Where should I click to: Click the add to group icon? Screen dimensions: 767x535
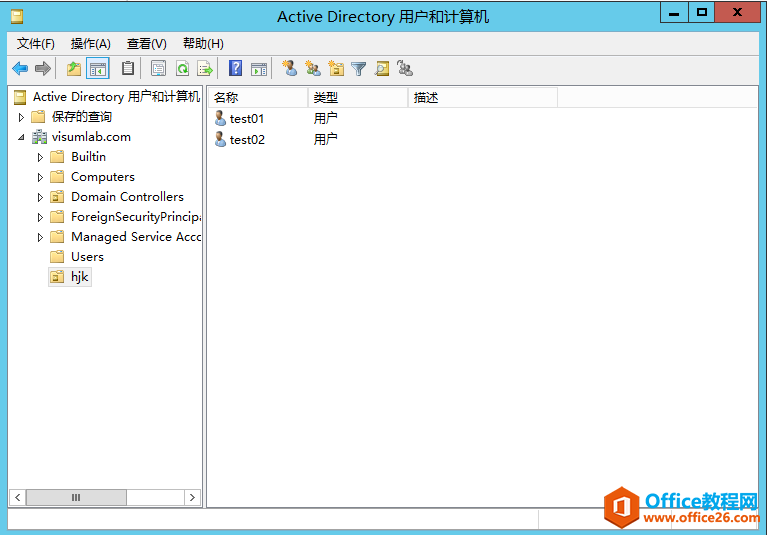point(405,68)
